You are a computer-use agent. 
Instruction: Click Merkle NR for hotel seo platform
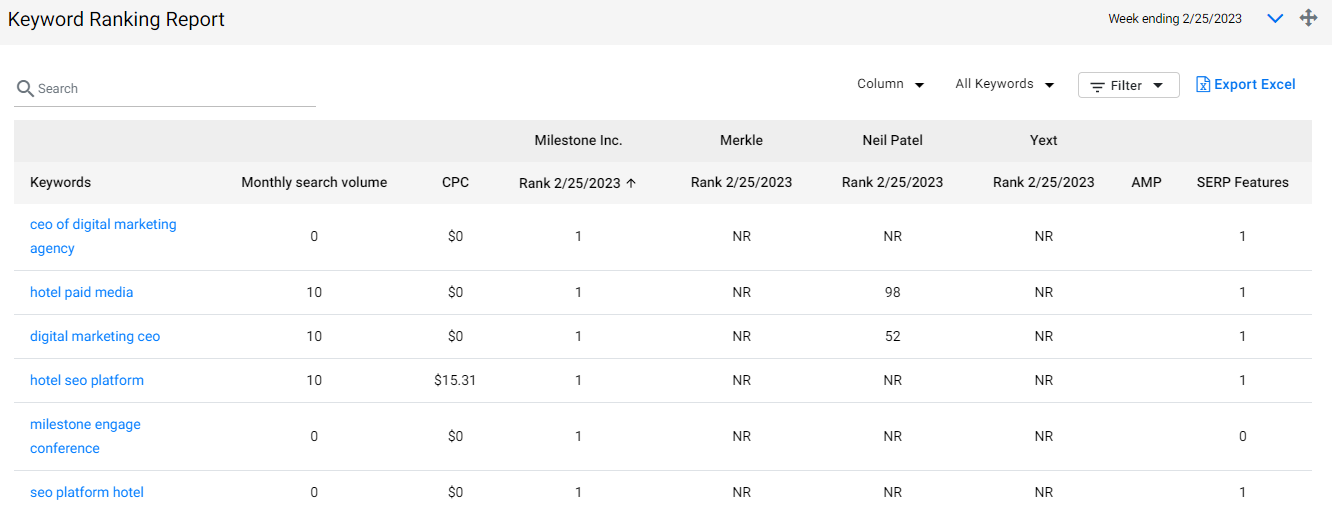tap(741, 381)
